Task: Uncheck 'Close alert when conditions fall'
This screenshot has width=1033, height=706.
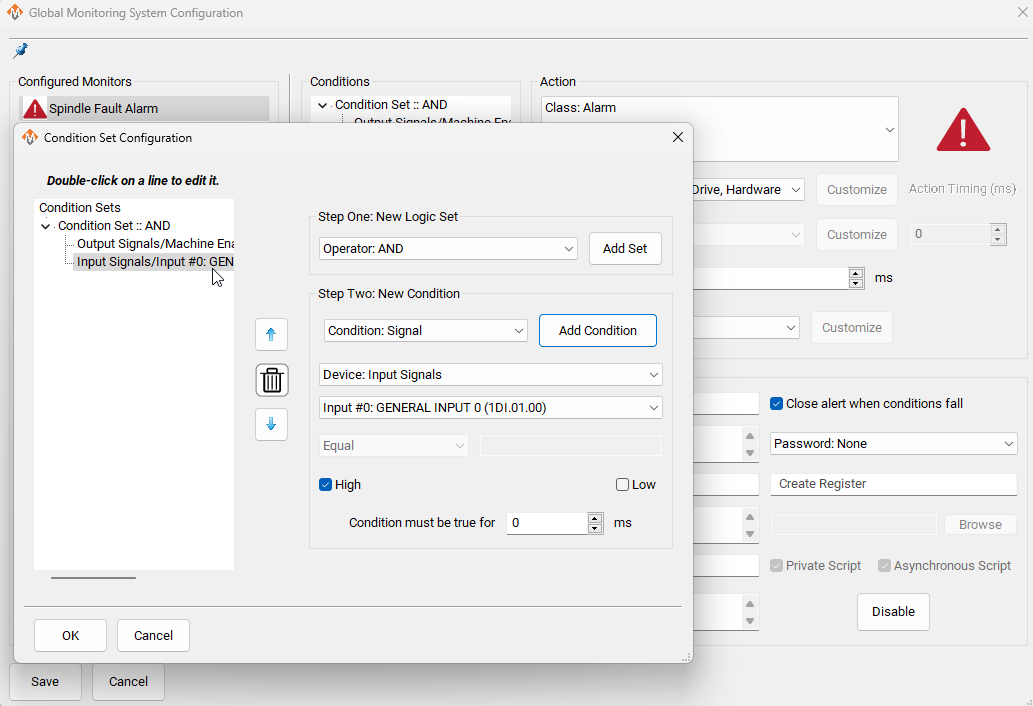Action: pos(777,404)
